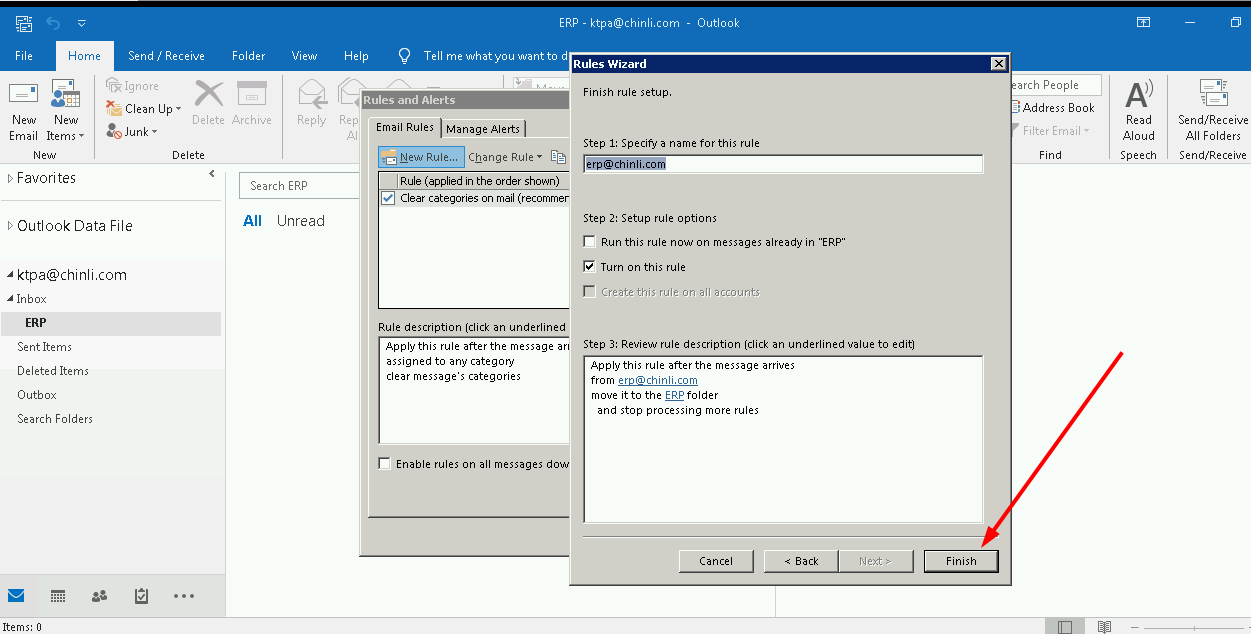The width and height of the screenshot is (1251, 634).
Task: Collapse the Inbox folder tree
Action: [x=11, y=299]
